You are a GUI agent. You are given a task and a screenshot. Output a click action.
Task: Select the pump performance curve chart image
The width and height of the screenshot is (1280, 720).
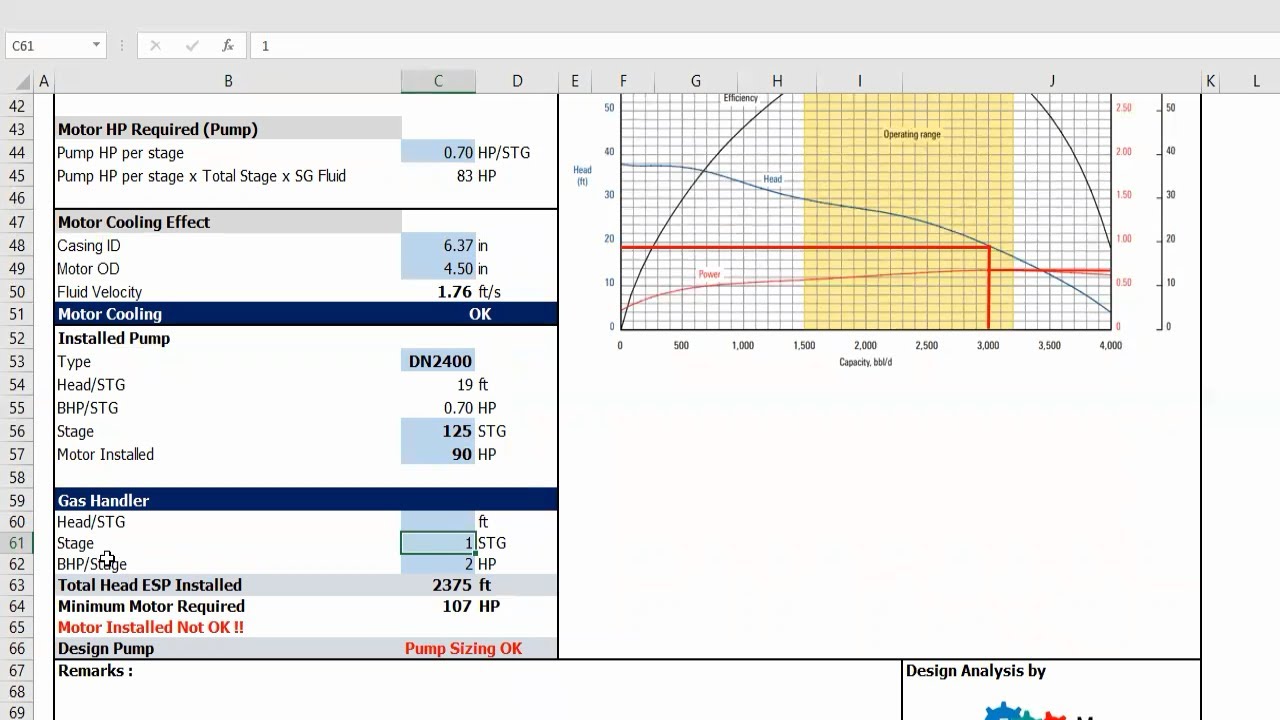[x=875, y=230]
